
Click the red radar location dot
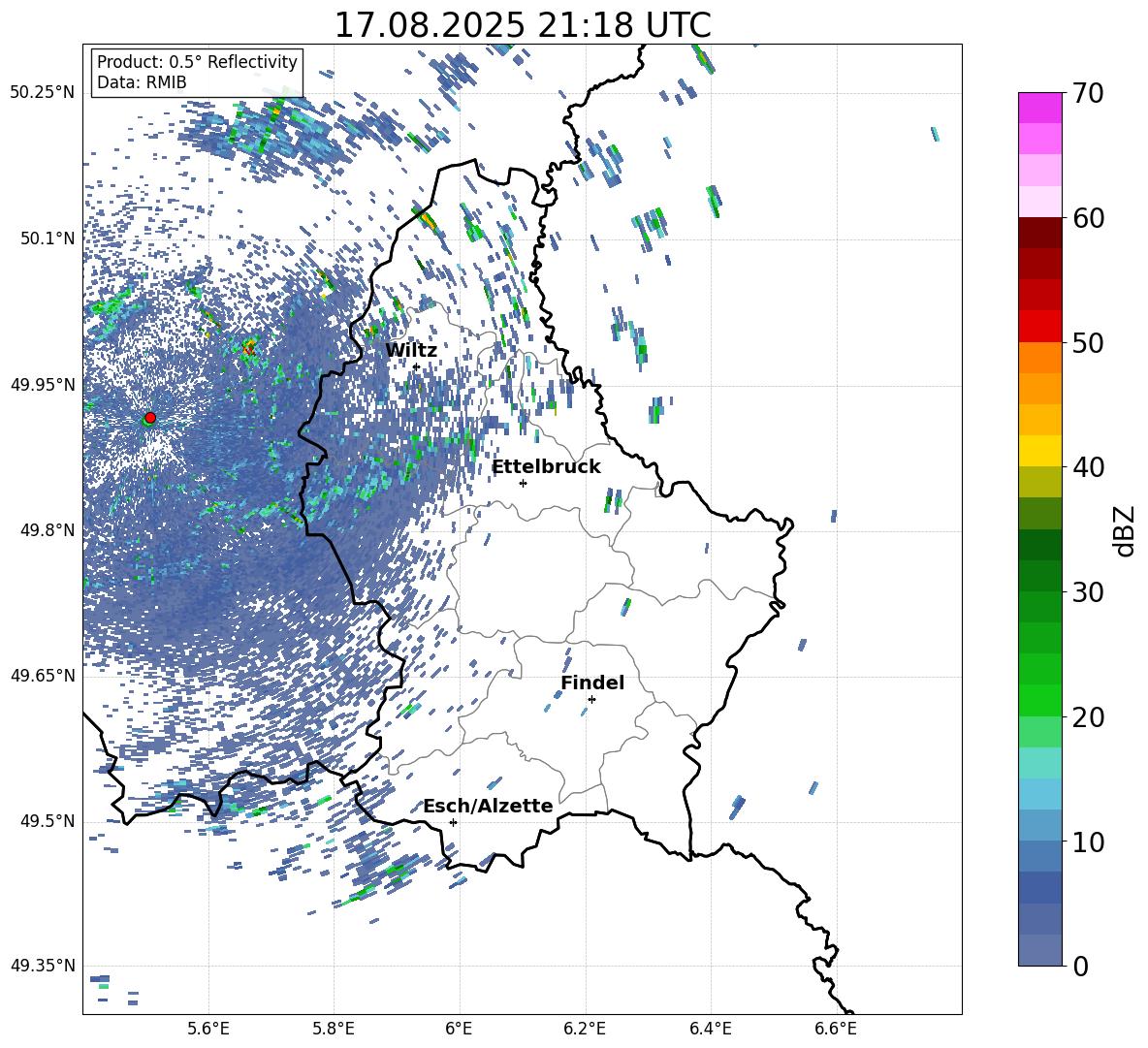coord(150,418)
